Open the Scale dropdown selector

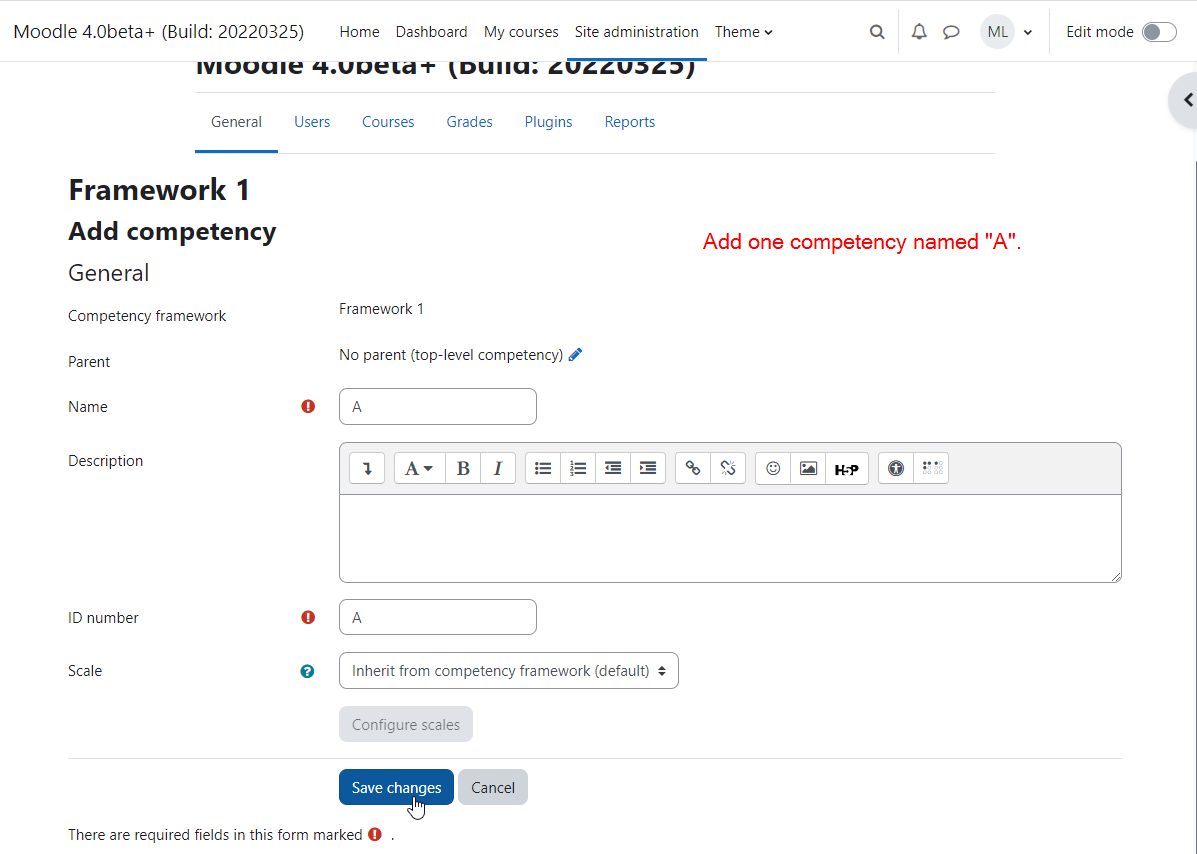pyautogui.click(x=508, y=671)
